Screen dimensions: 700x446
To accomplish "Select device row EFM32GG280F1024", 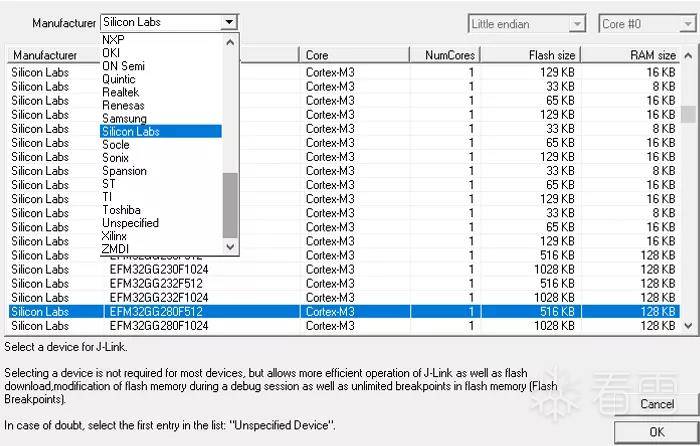I will coord(344,325).
